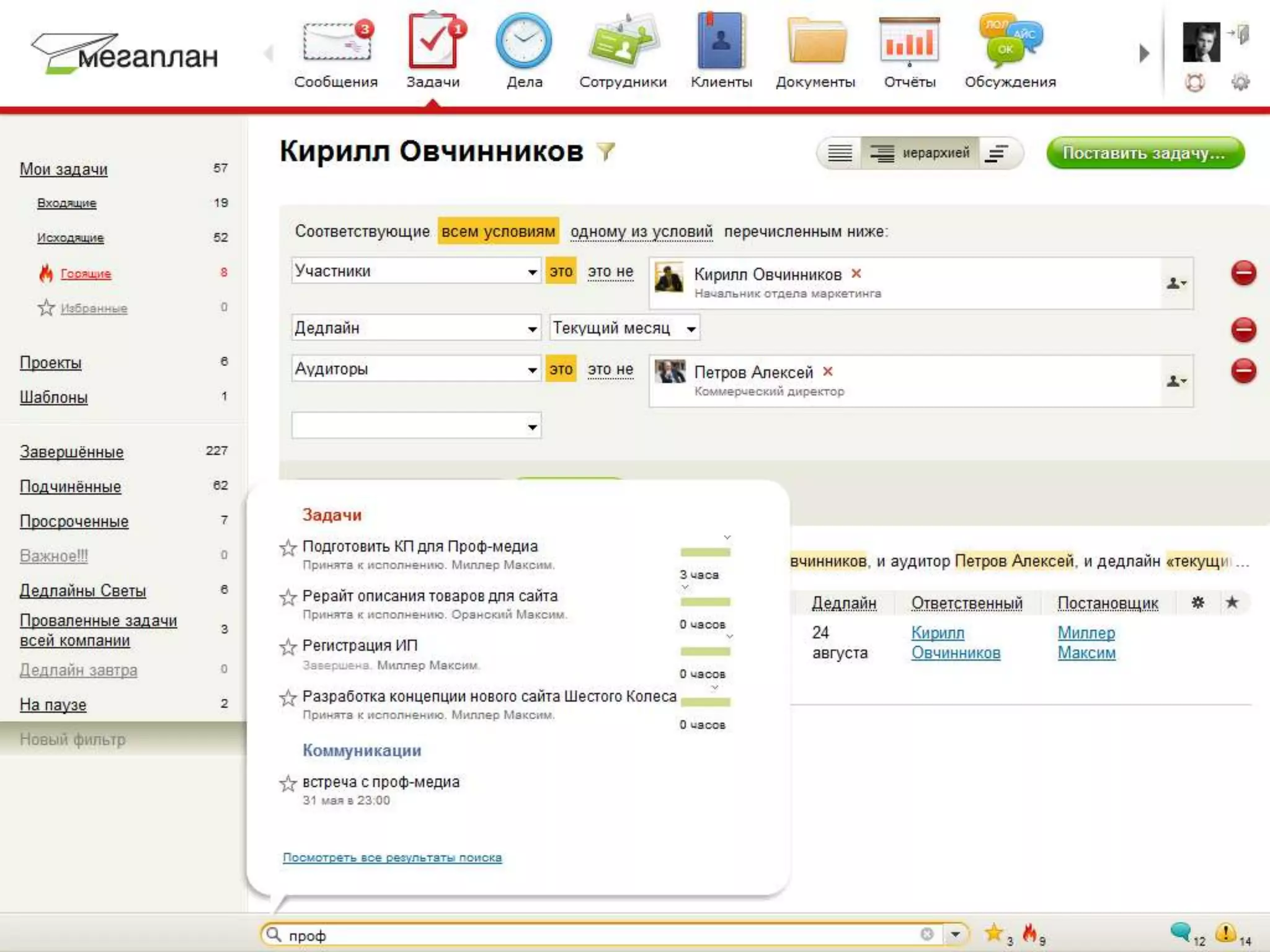Viewport: 1270px width, 952px height.
Task: Clear the search field with x icon
Action: point(926,934)
